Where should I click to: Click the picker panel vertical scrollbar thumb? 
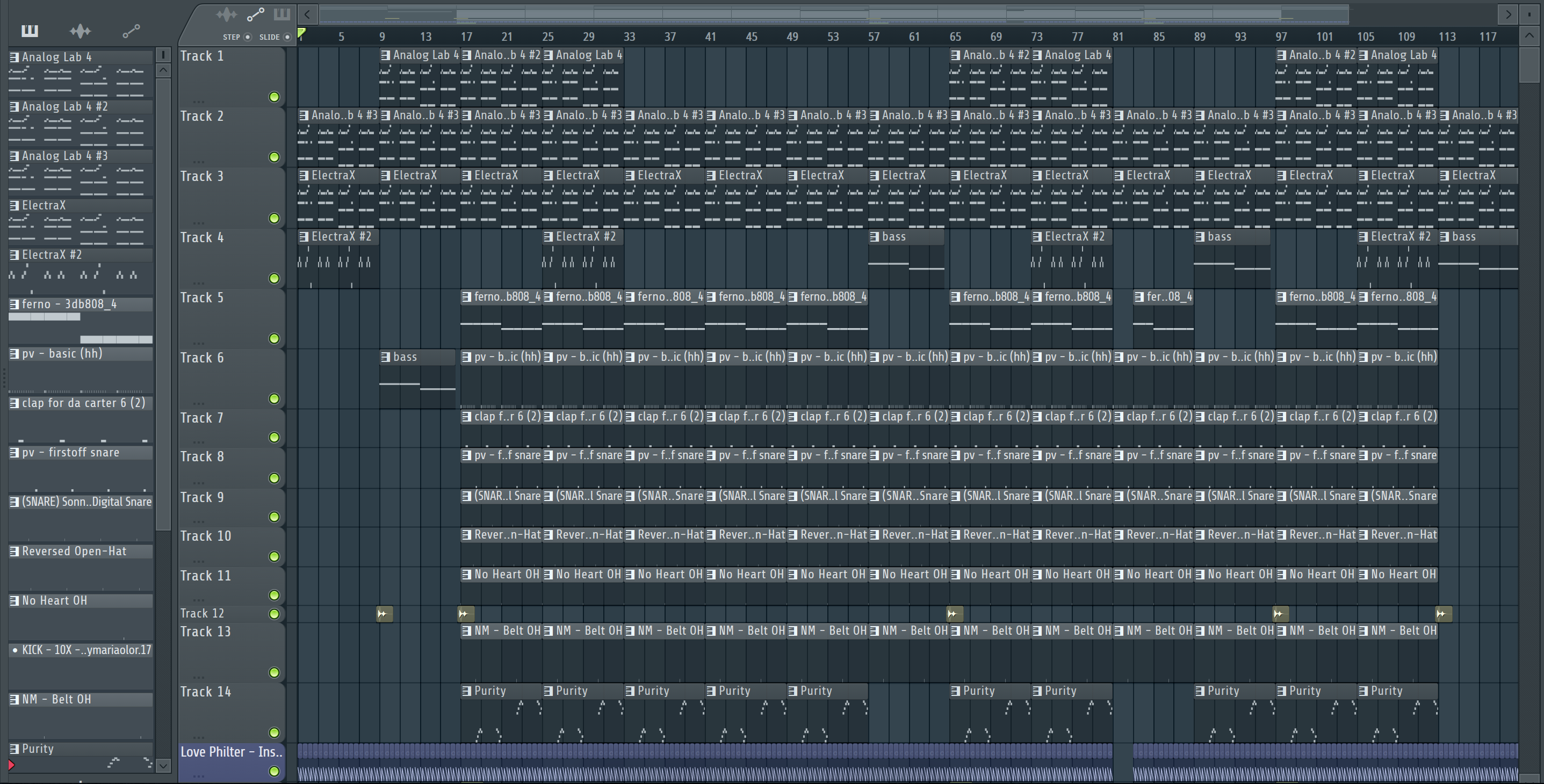click(x=163, y=305)
